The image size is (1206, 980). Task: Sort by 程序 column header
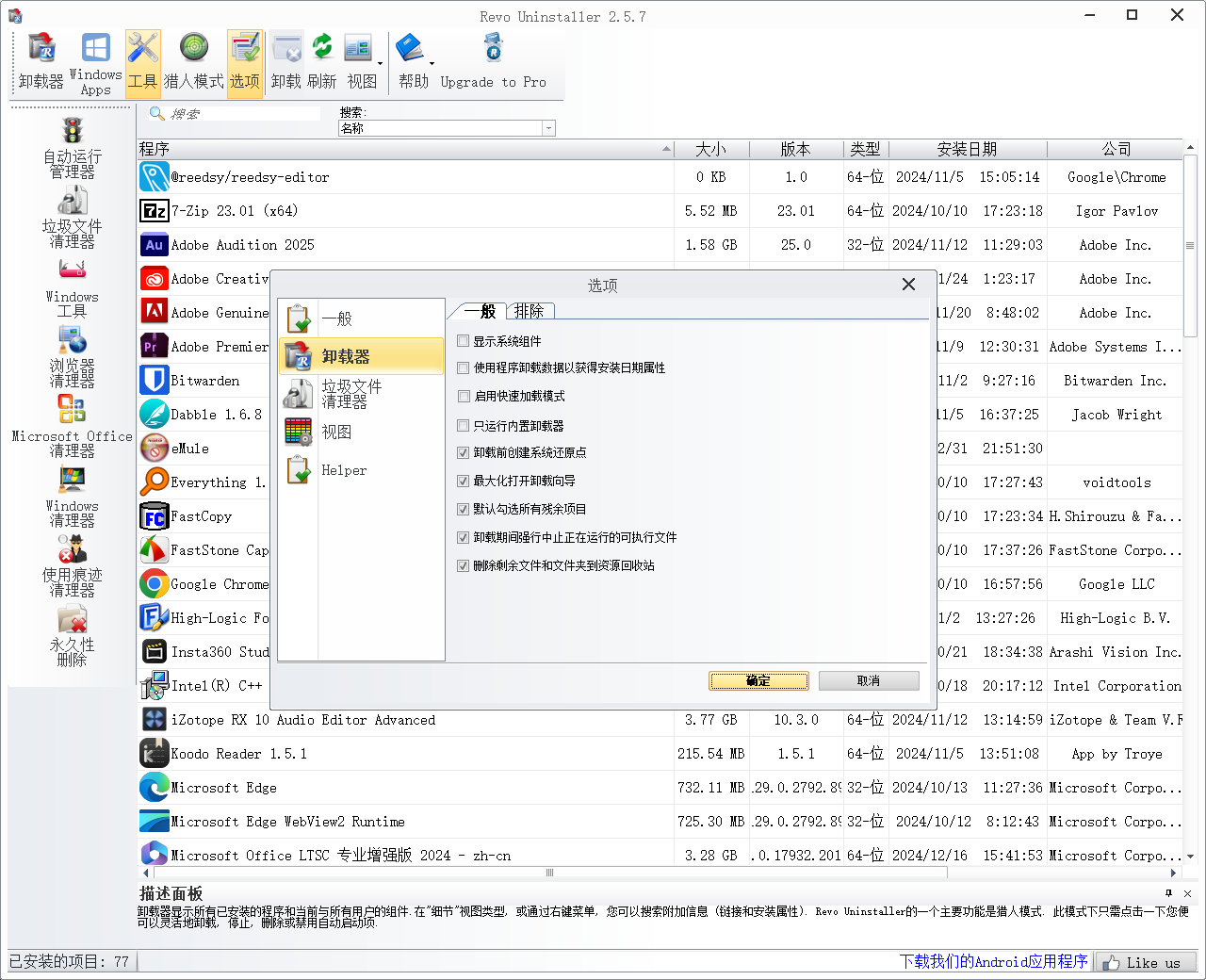click(406, 149)
